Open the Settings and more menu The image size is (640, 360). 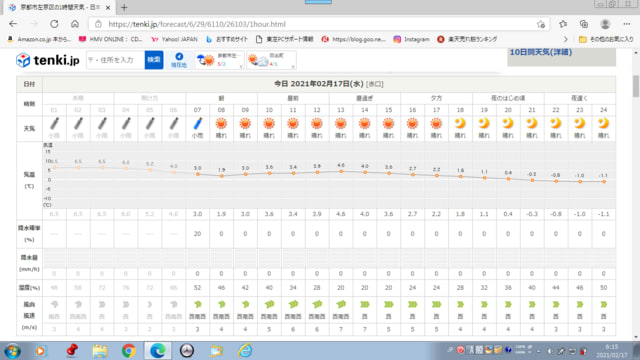click(x=627, y=24)
